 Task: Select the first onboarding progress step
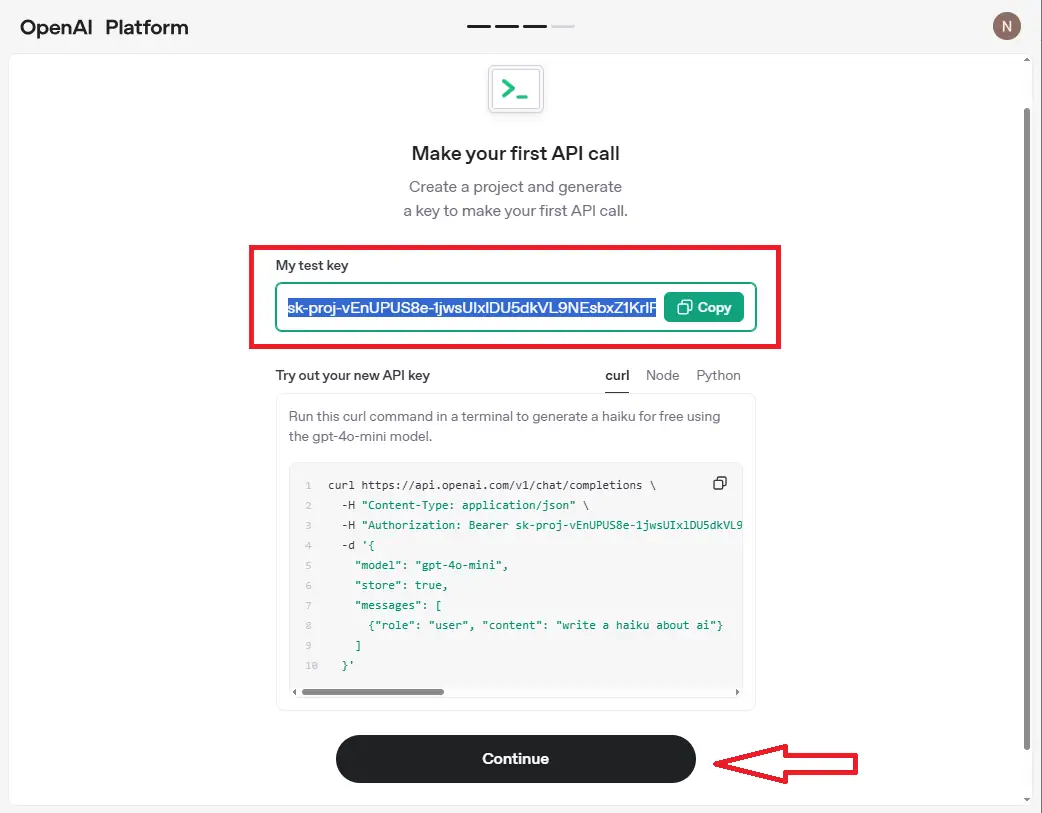coord(478,26)
